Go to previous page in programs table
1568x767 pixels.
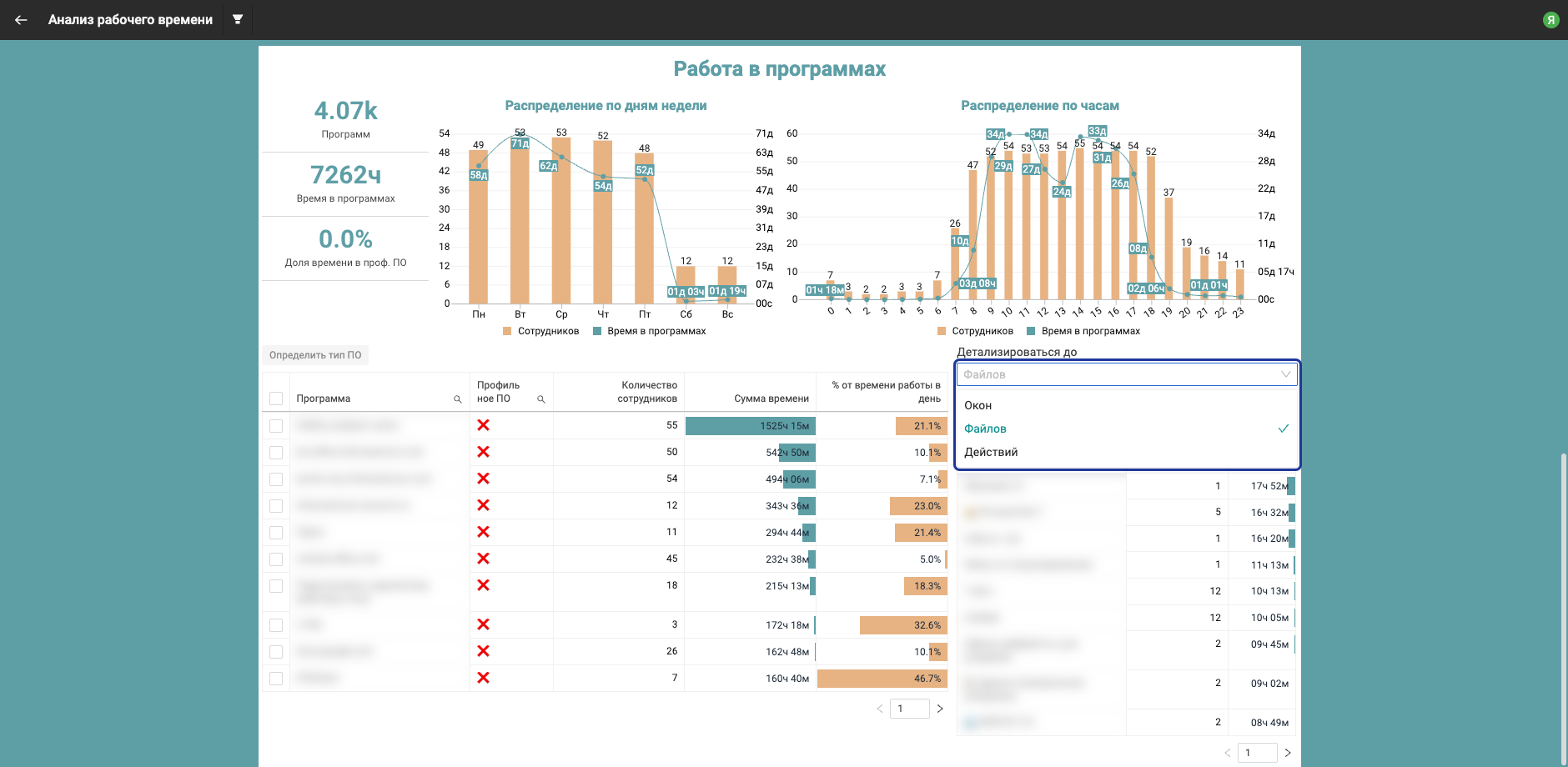(x=879, y=709)
